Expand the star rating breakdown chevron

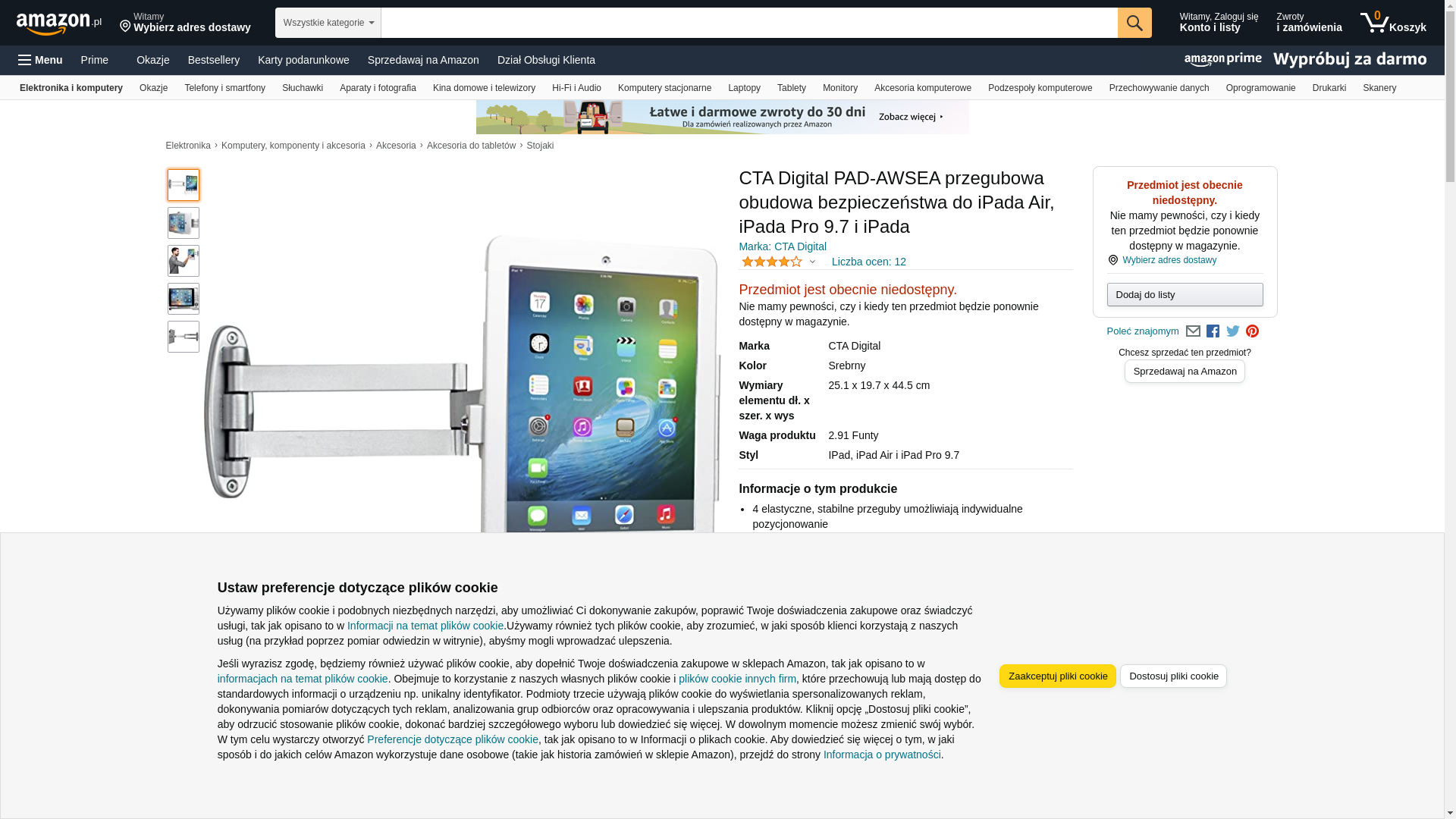[x=812, y=262]
